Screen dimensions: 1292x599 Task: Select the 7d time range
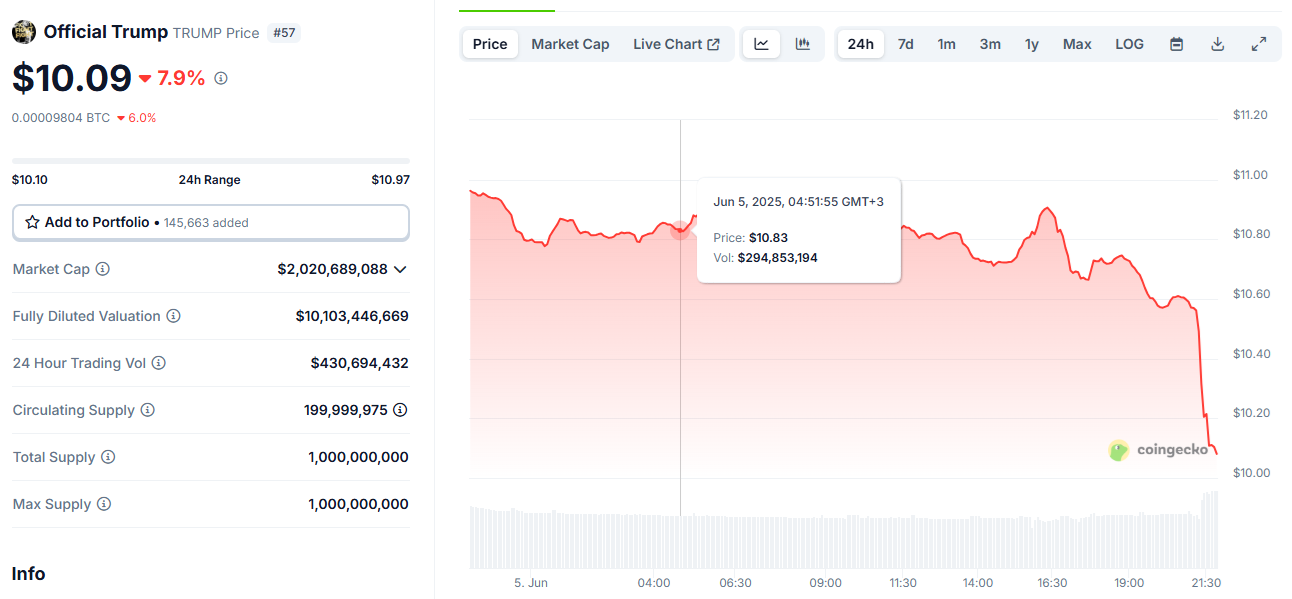[x=905, y=44]
